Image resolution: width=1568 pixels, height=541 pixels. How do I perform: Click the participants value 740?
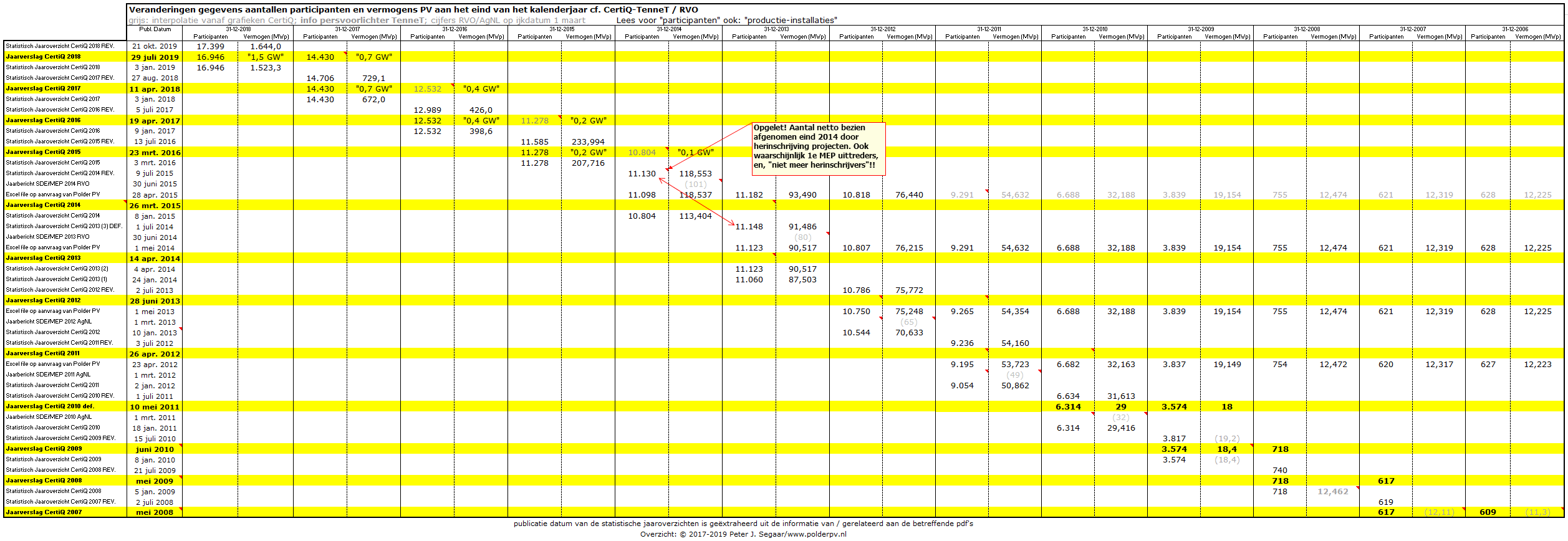click(1281, 470)
